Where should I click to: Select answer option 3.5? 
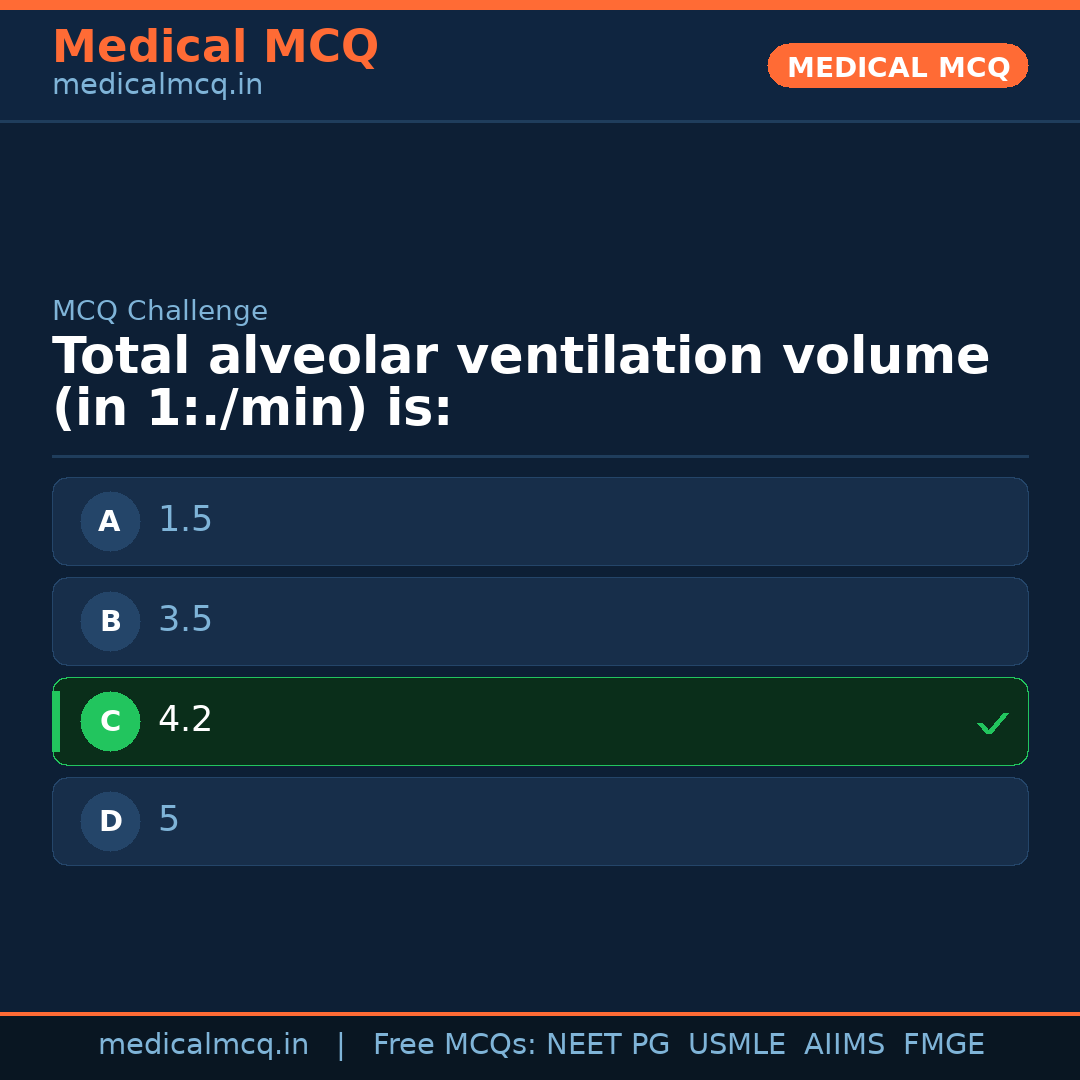tap(540, 621)
